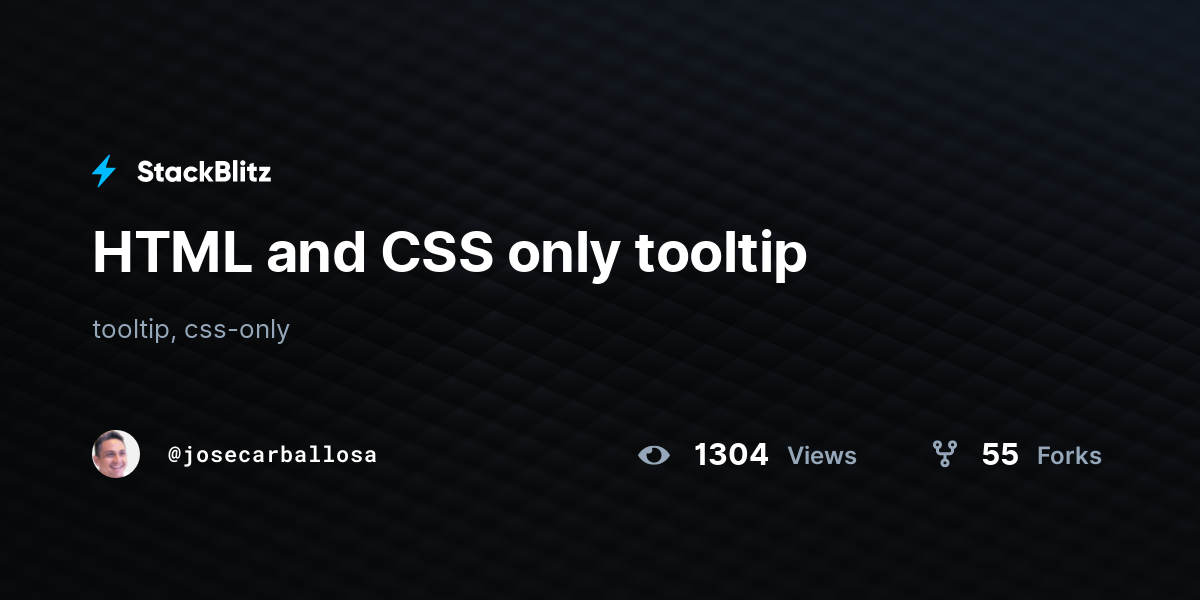Click the word "and" in the title

click(x=316, y=253)
